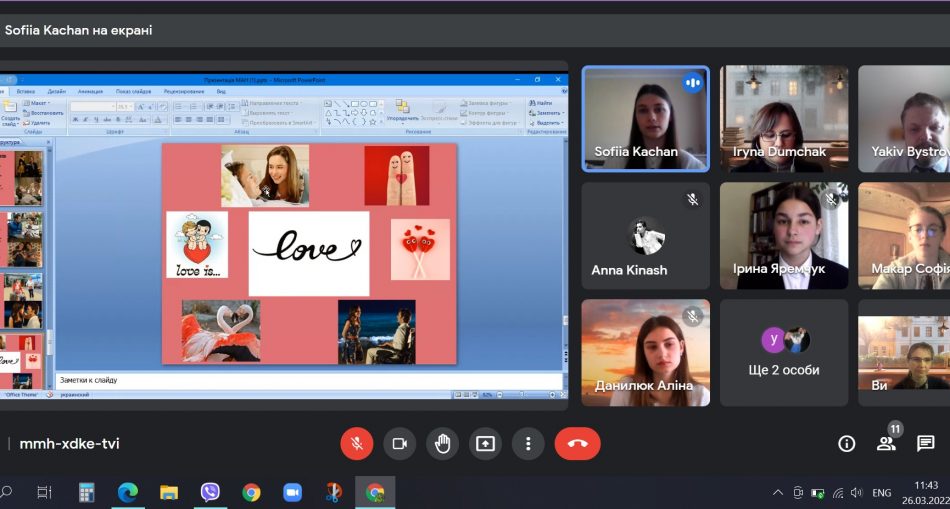The image size is (950, 509).
Task: Open the meeting details info icon
Action: point(846,443)
